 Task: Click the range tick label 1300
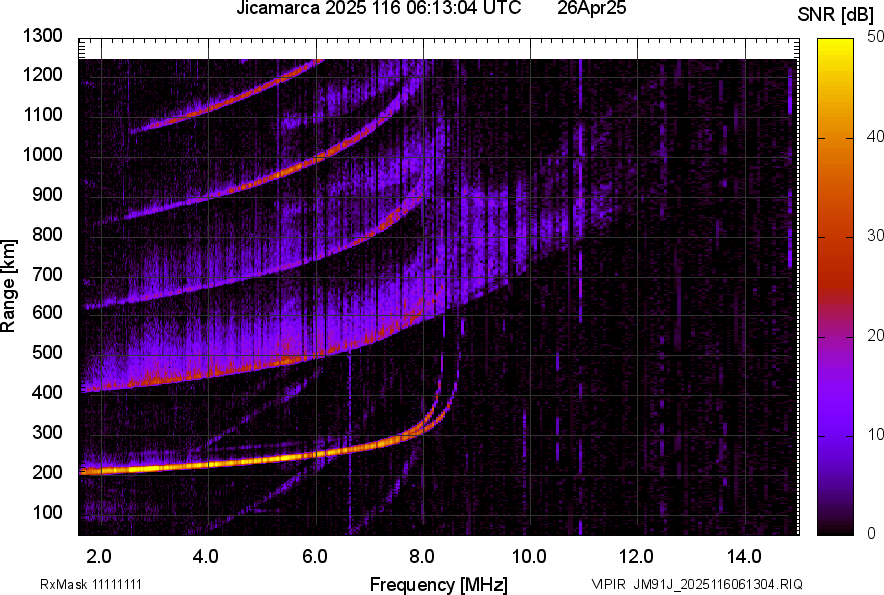(x=42, y=36)
